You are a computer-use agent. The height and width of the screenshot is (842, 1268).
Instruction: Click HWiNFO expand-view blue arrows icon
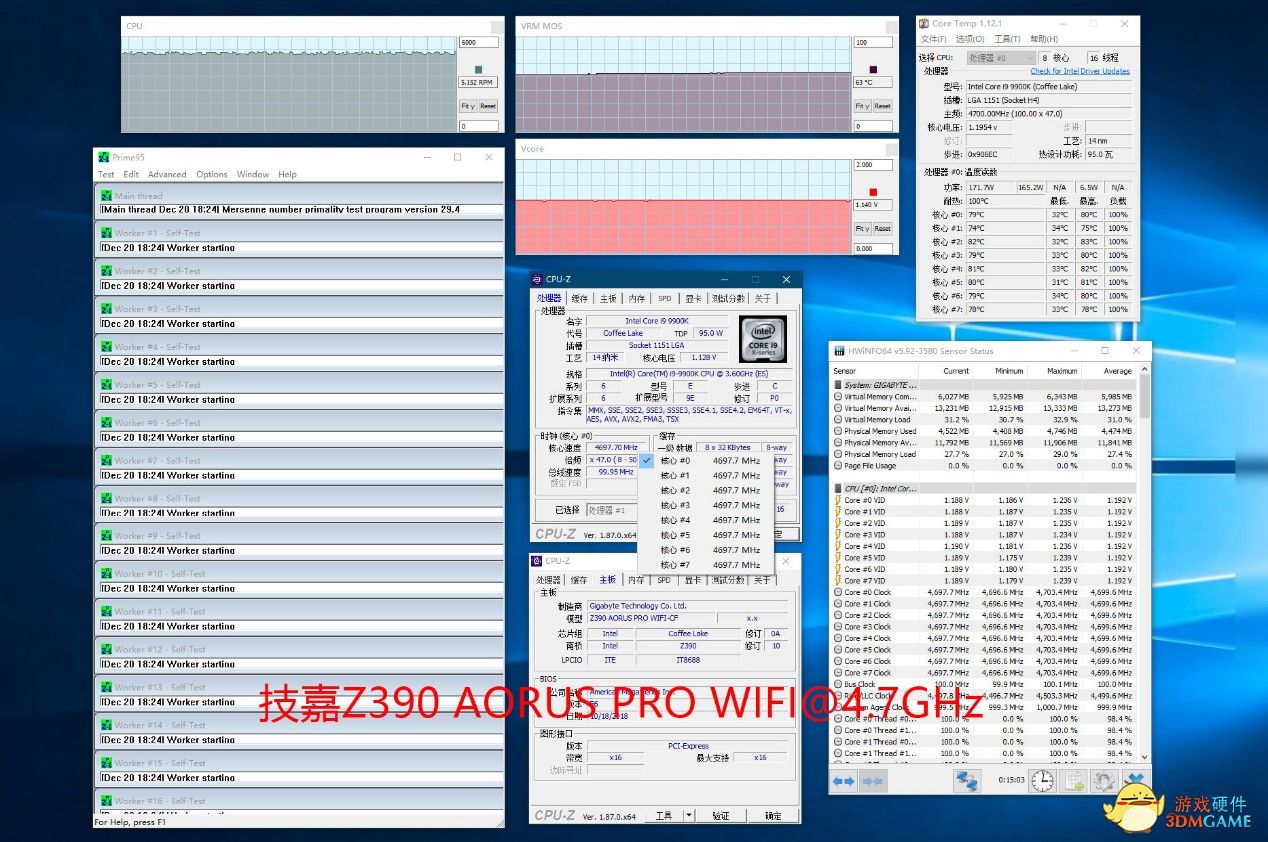pos(843,781)
